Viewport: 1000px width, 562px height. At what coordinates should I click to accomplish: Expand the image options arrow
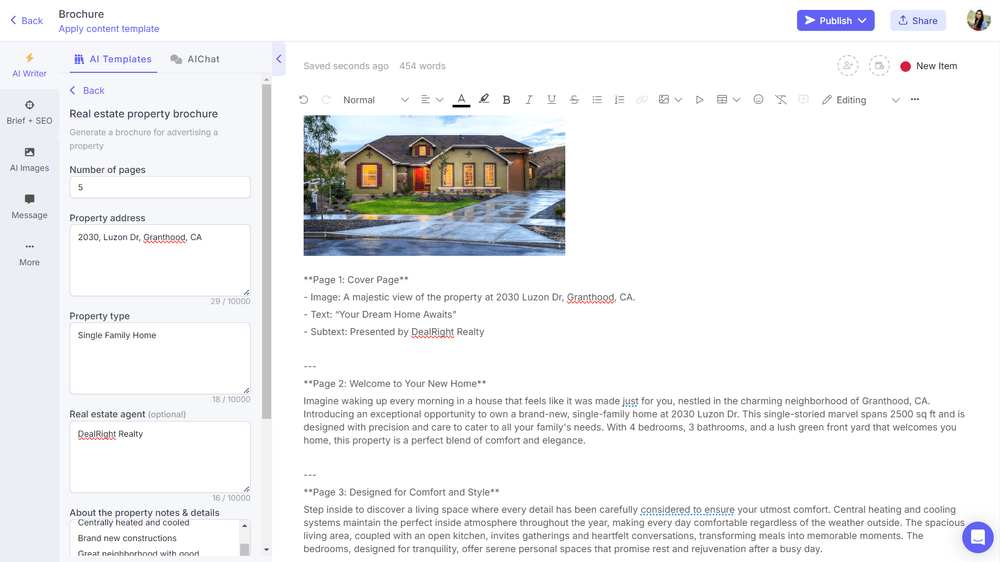click(x=678, y=100)
